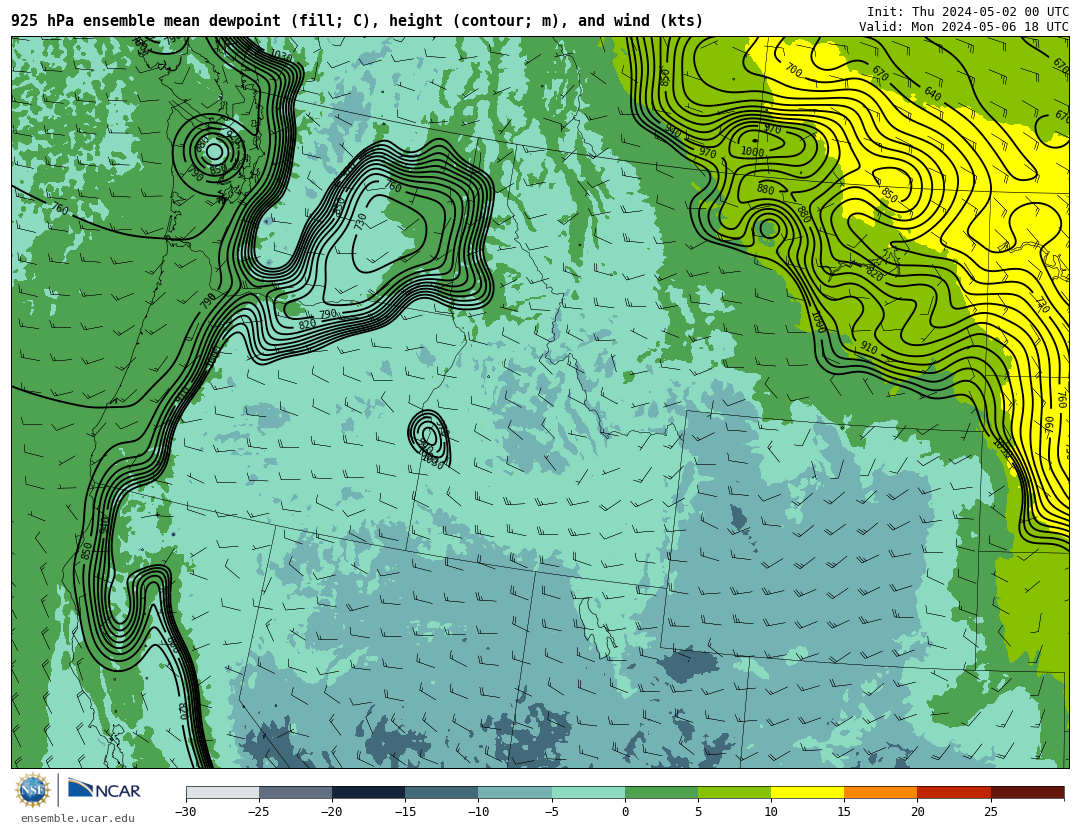Viewport: 1080px width, 831px height.
Task: Pick the yellow 10 to 15 colorbar segment
Action: click(807, 792)
